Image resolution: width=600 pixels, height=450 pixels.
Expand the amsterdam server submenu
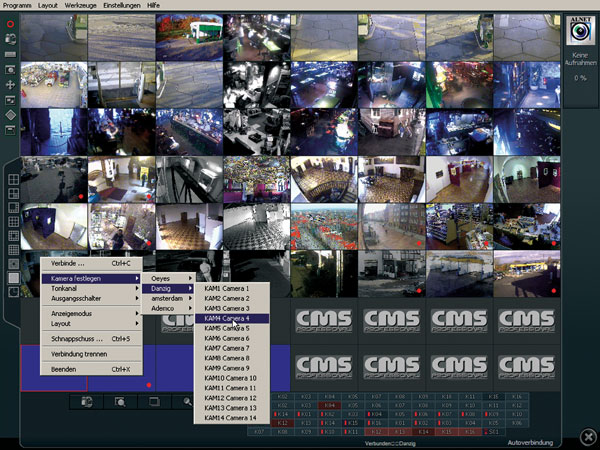point(169,298)
